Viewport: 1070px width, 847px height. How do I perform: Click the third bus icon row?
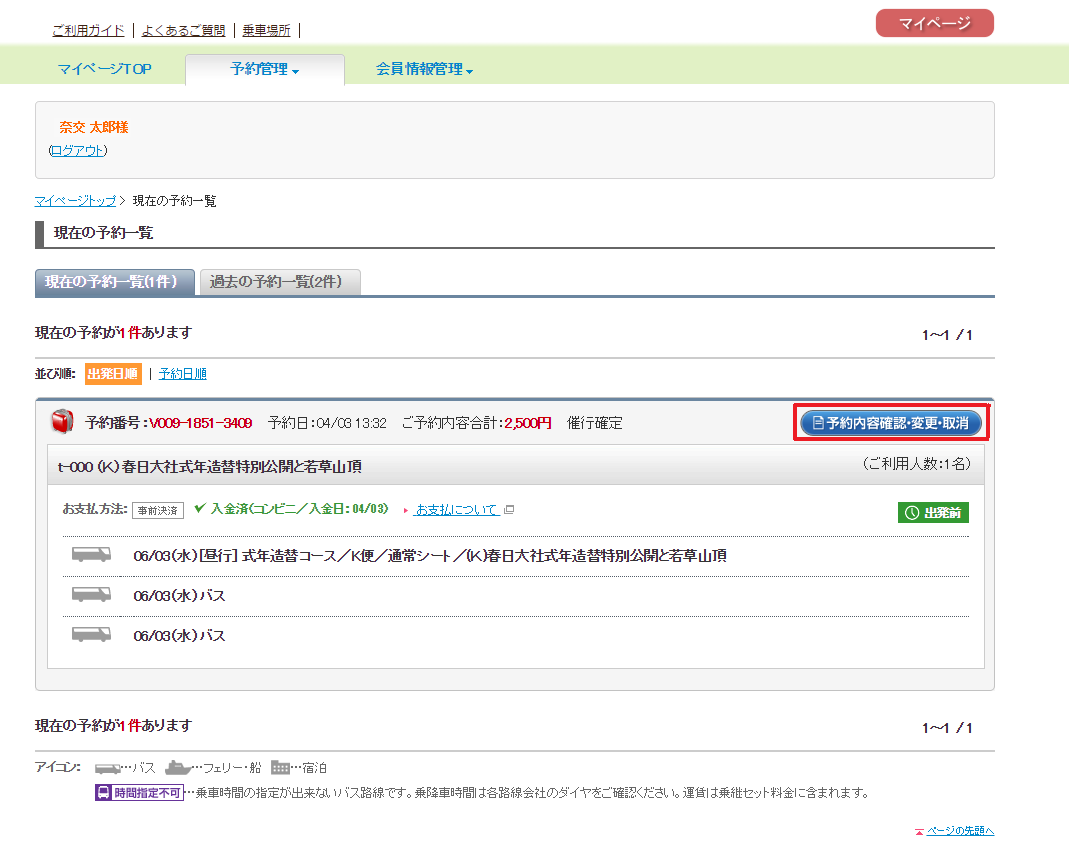[516, 635]
